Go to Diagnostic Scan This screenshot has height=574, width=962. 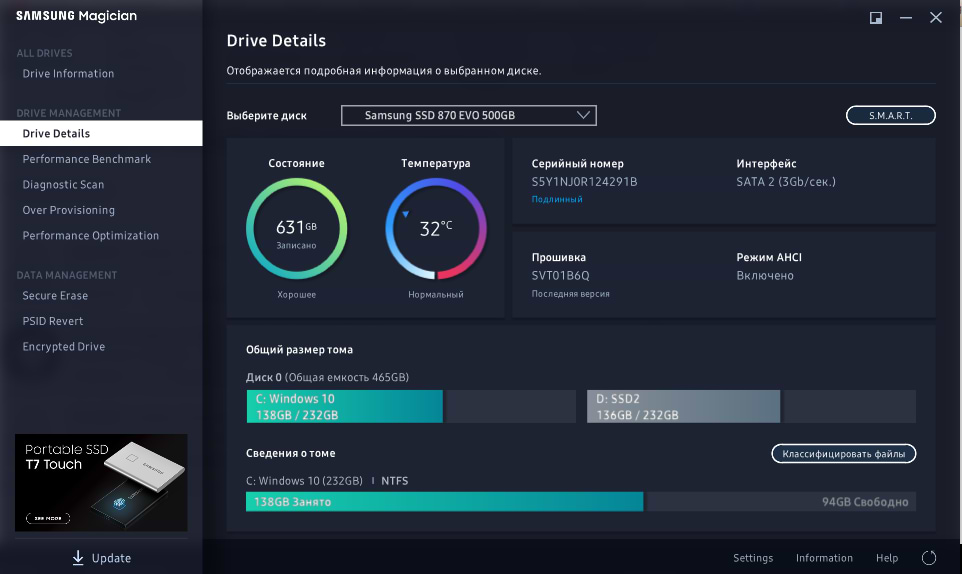coord(63,185)
